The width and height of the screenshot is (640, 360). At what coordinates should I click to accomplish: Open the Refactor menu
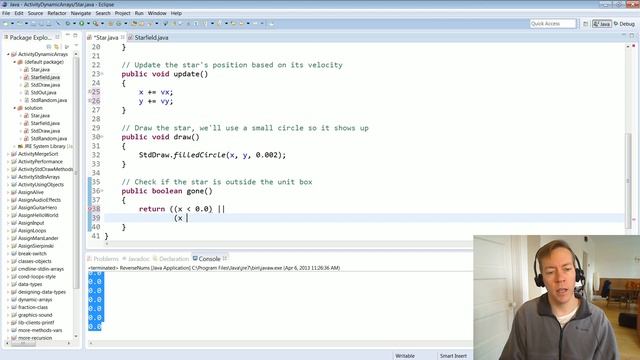click(57, 13)
